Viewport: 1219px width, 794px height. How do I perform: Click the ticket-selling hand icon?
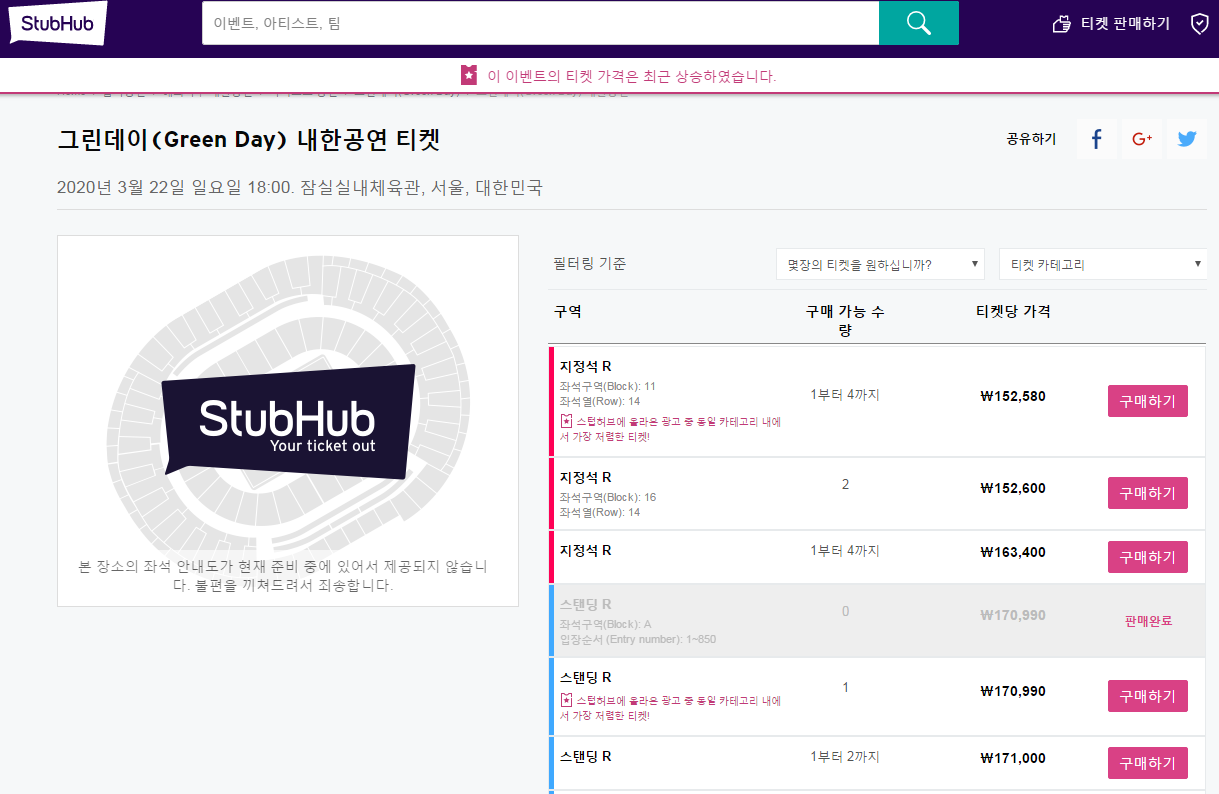pyautogui.click(x=1062, y=23)
